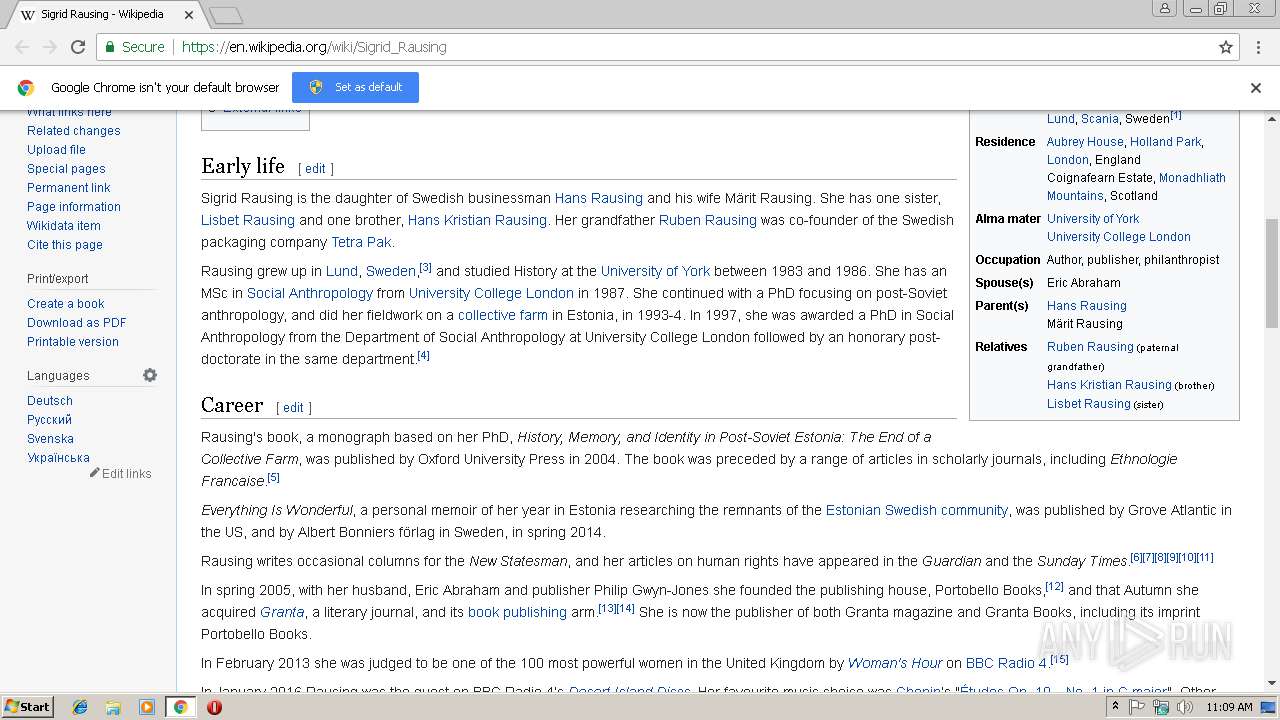Open the Tetra Pak link
Image resolution: width=1280 pixels, height=720 pixels.
(x=362, y=242)
